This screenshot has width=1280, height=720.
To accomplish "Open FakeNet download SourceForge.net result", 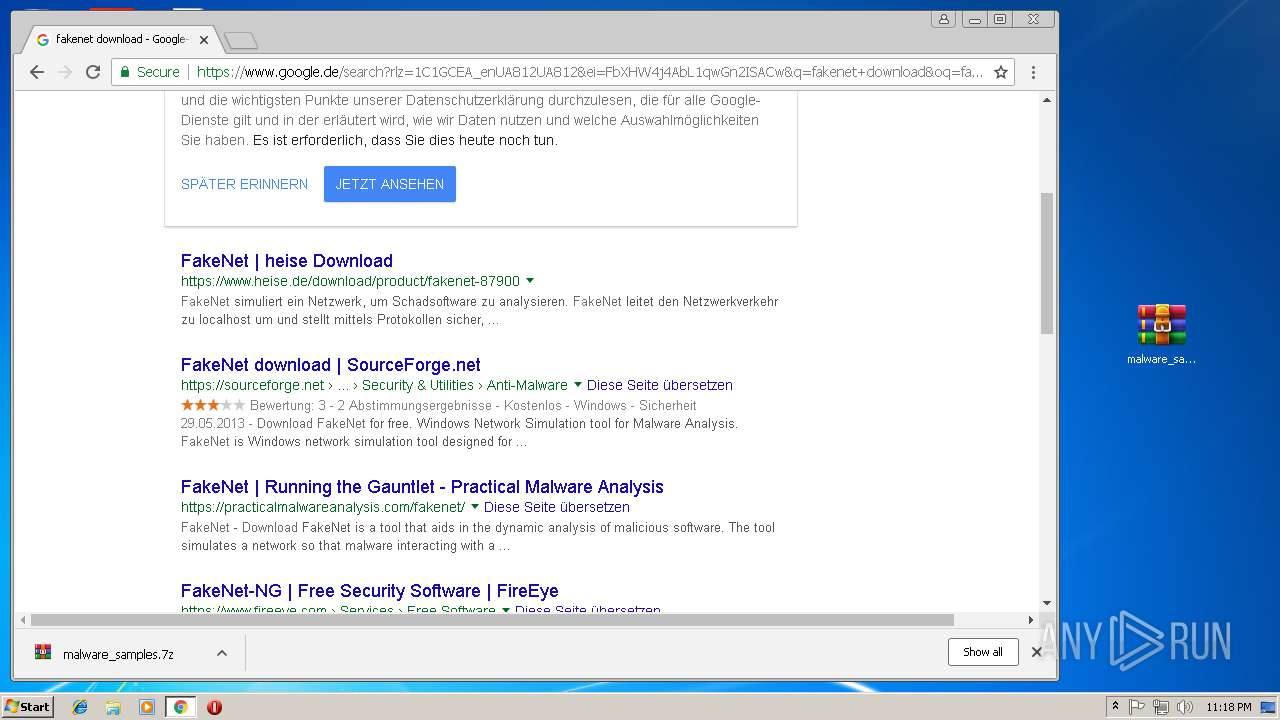I will [x=331, y=365].
